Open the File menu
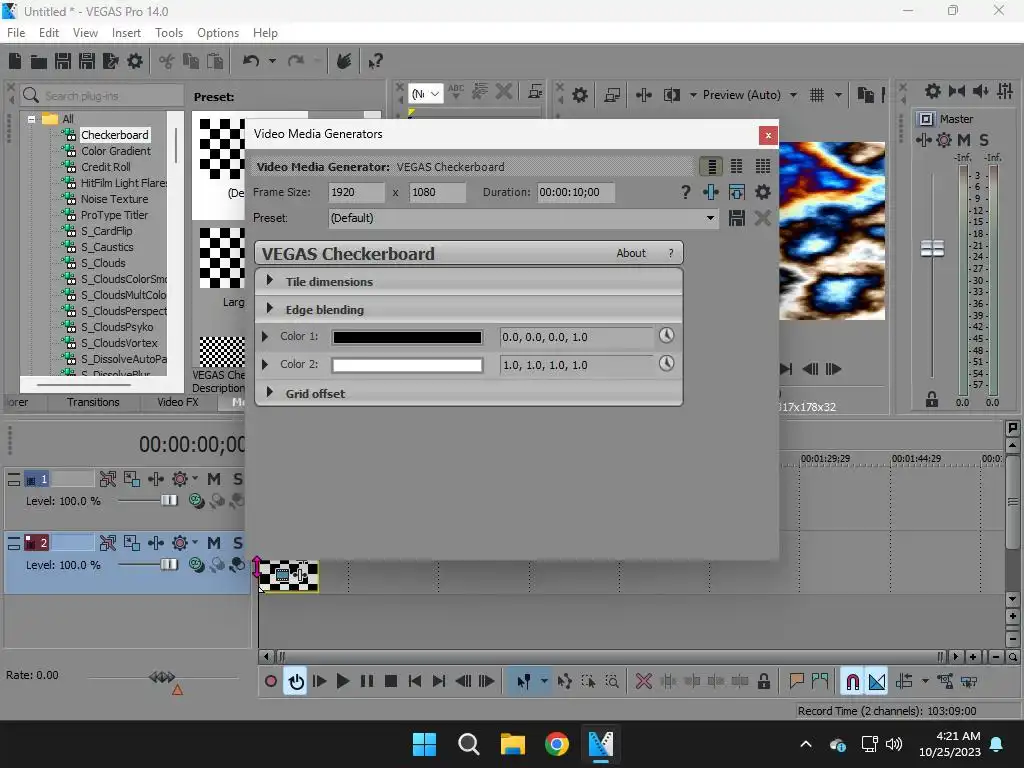This screenshot has width=1024, height=768. 16,33
